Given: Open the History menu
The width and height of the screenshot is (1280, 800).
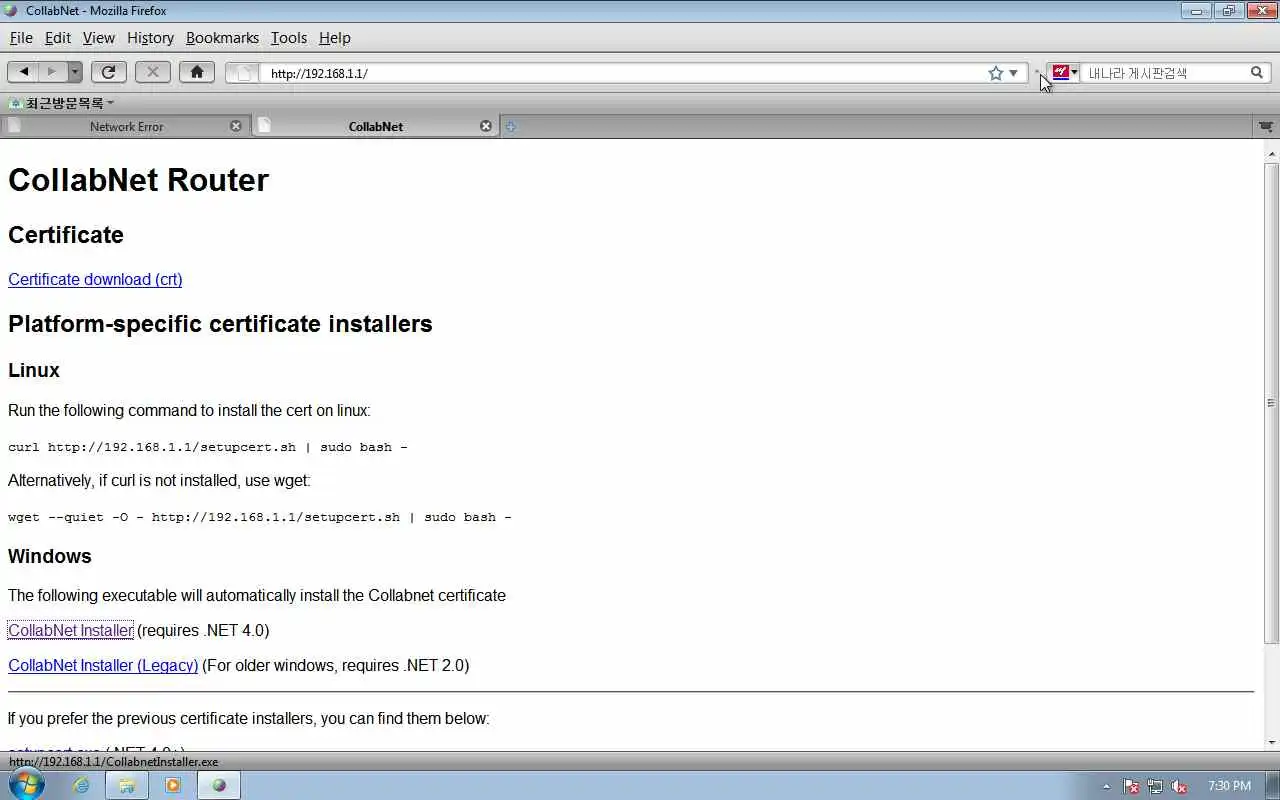Looking at the screenshot, I should [x=150, y=38].
